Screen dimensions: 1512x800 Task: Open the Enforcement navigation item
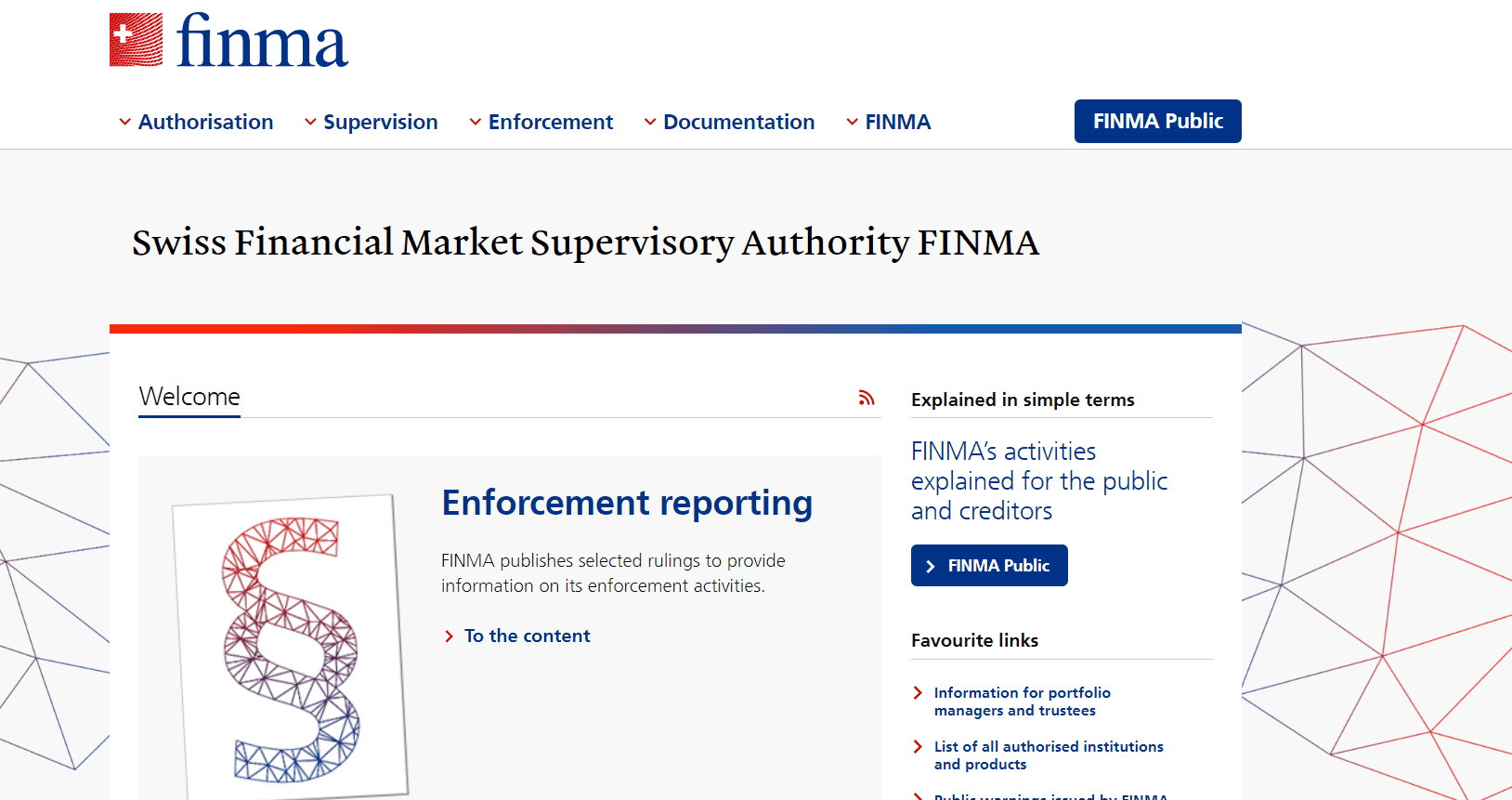(x=551, y=122)
